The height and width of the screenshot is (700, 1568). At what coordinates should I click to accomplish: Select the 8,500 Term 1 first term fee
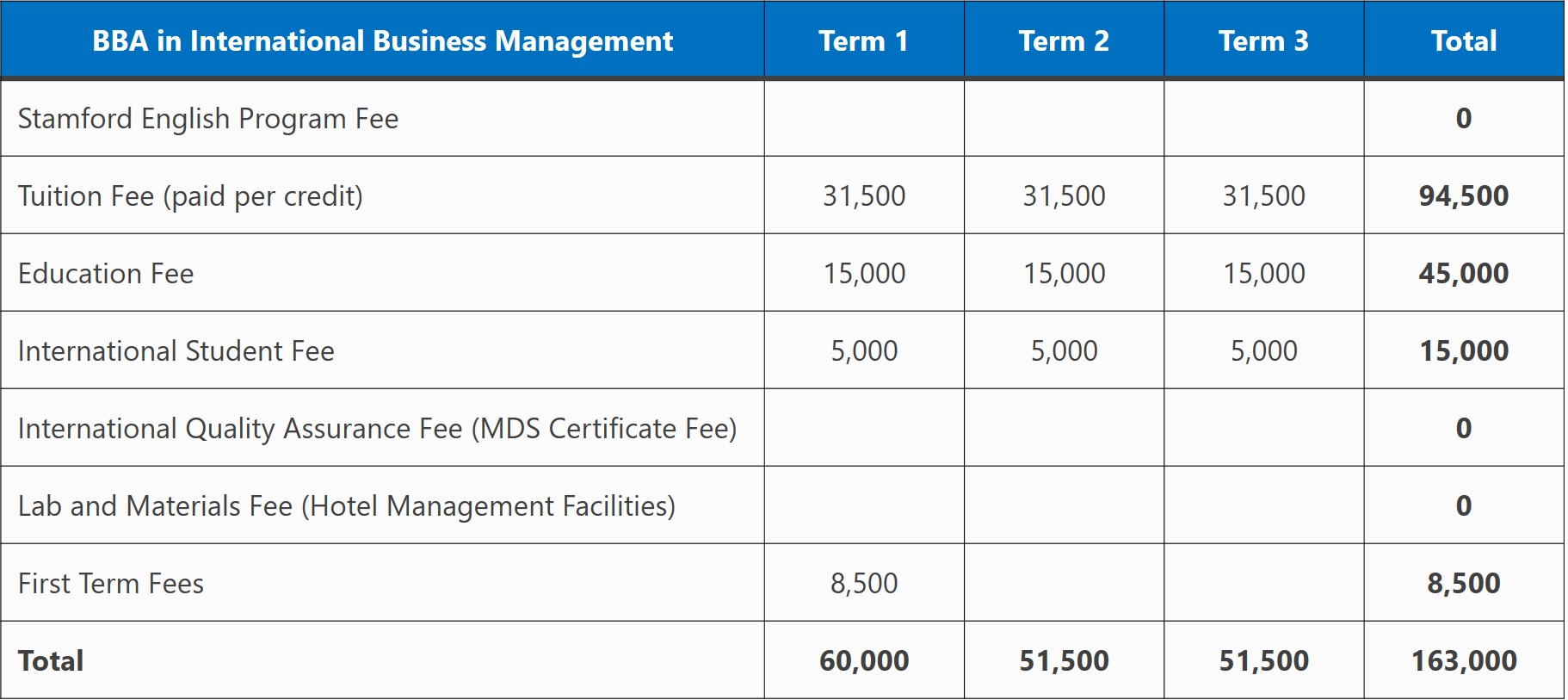coord(864,583)
